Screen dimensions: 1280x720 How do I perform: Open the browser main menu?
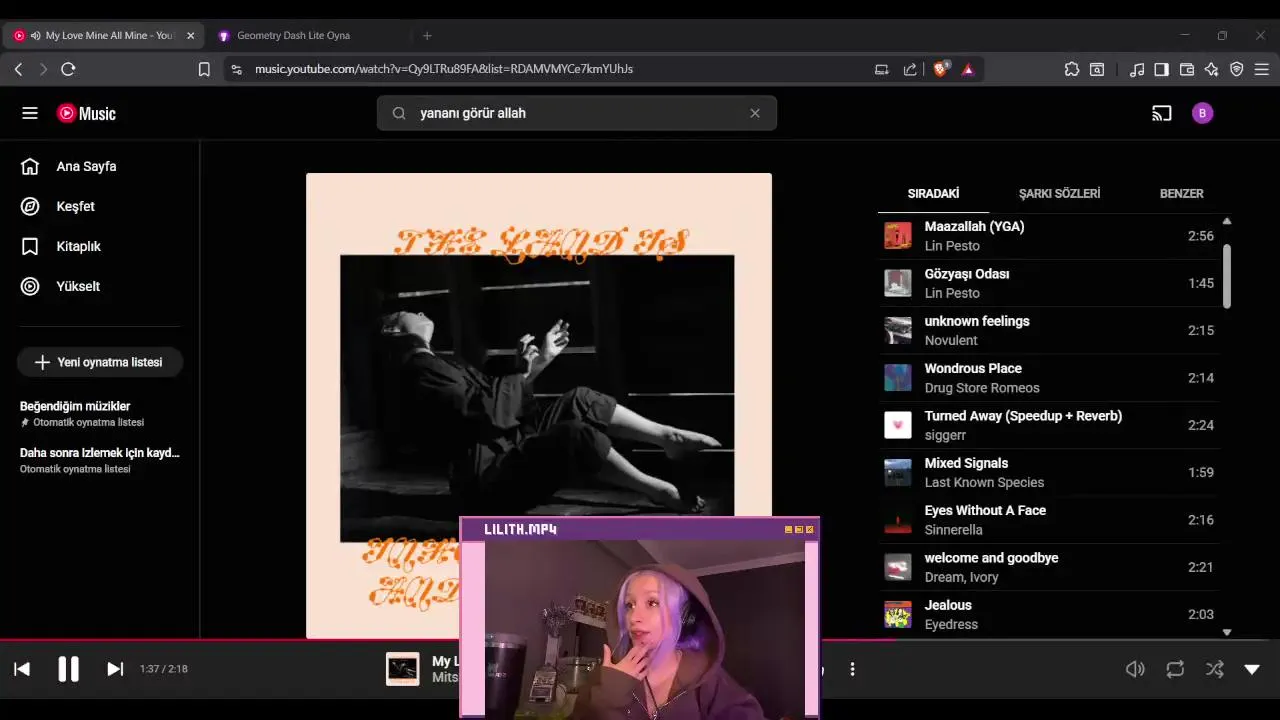pyautogui.click(x=1261, y=69)
